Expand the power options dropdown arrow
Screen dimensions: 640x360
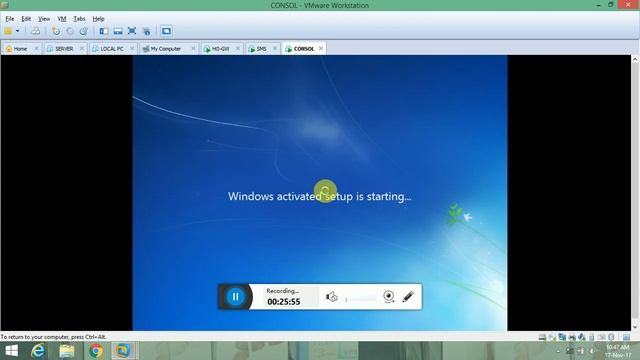[18, 31]
